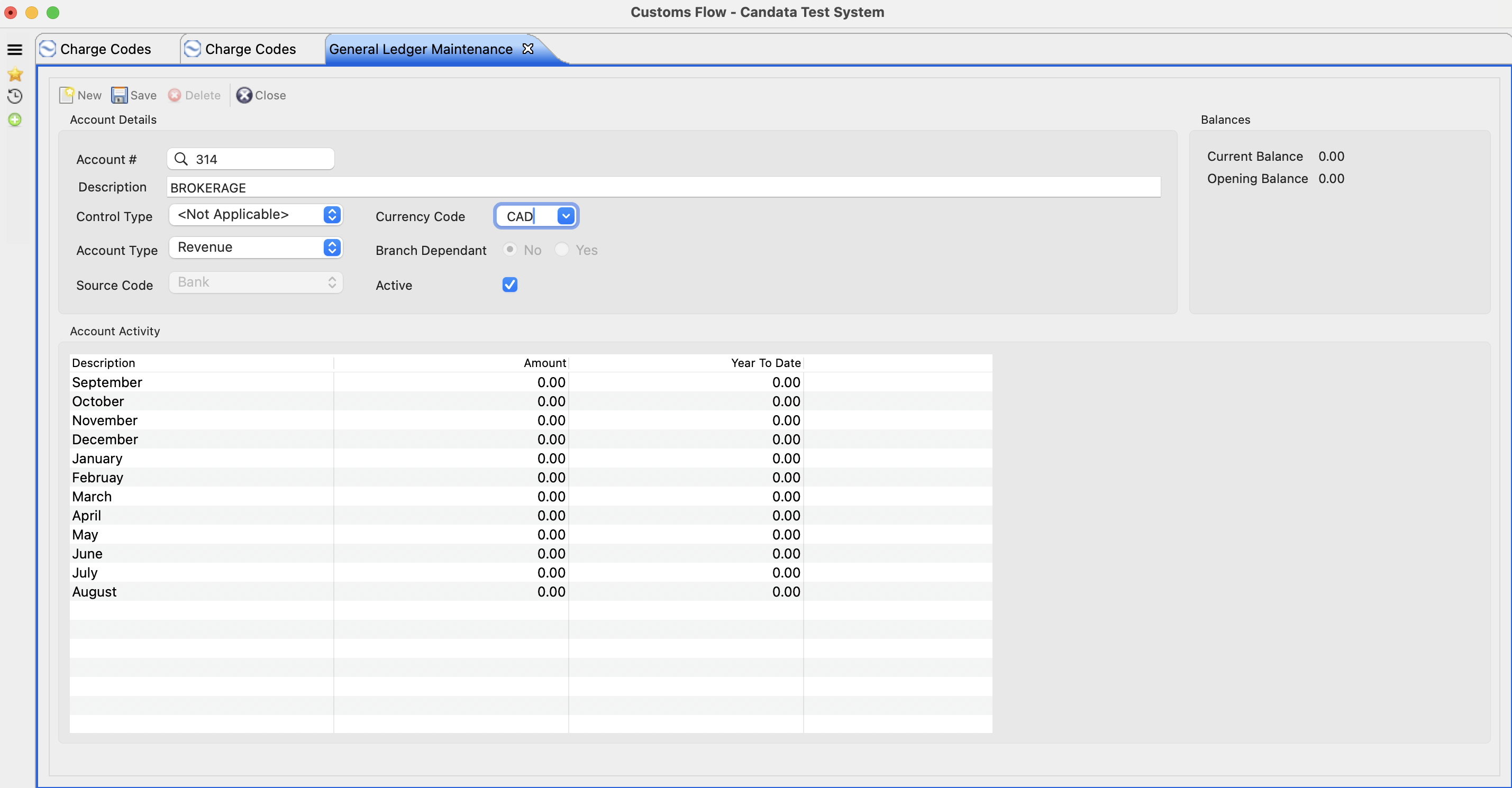This screenshot has width=1512, height=788.
Task: Select the December row
Action: pyautogui.click(x=531, y=439)
